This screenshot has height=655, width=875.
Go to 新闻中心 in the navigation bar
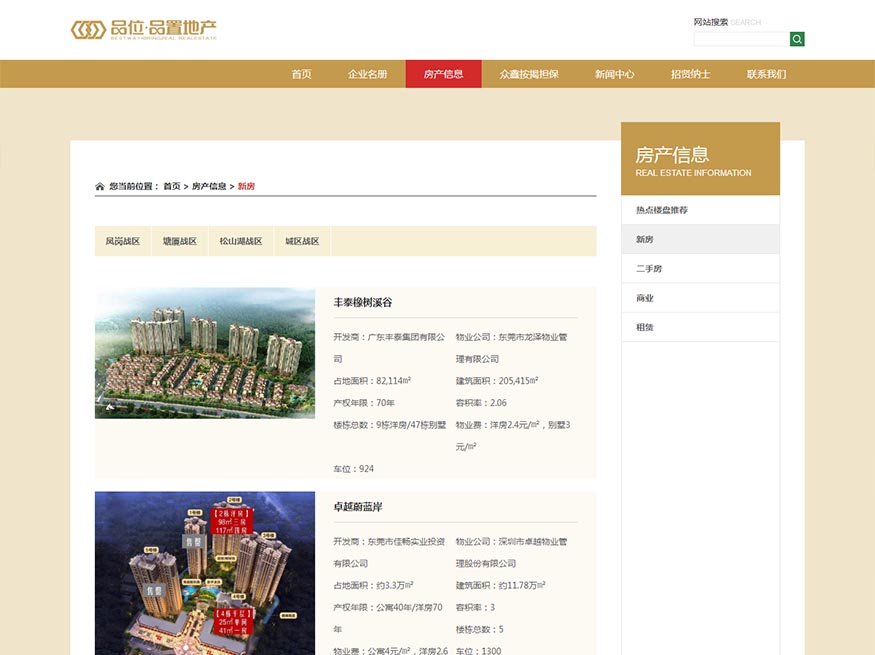coord(614,74)
